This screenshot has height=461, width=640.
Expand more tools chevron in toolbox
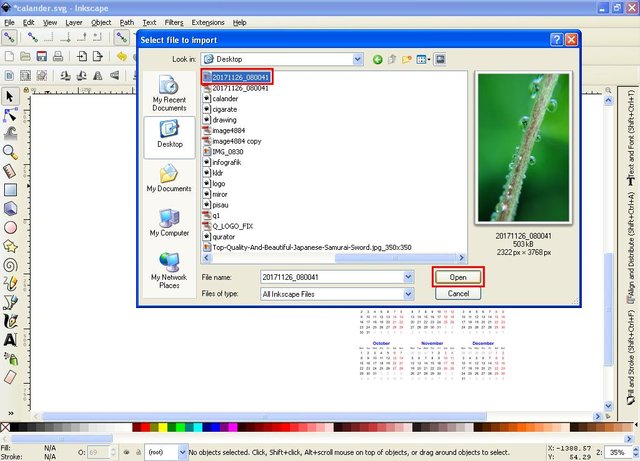tap(11, 413)
